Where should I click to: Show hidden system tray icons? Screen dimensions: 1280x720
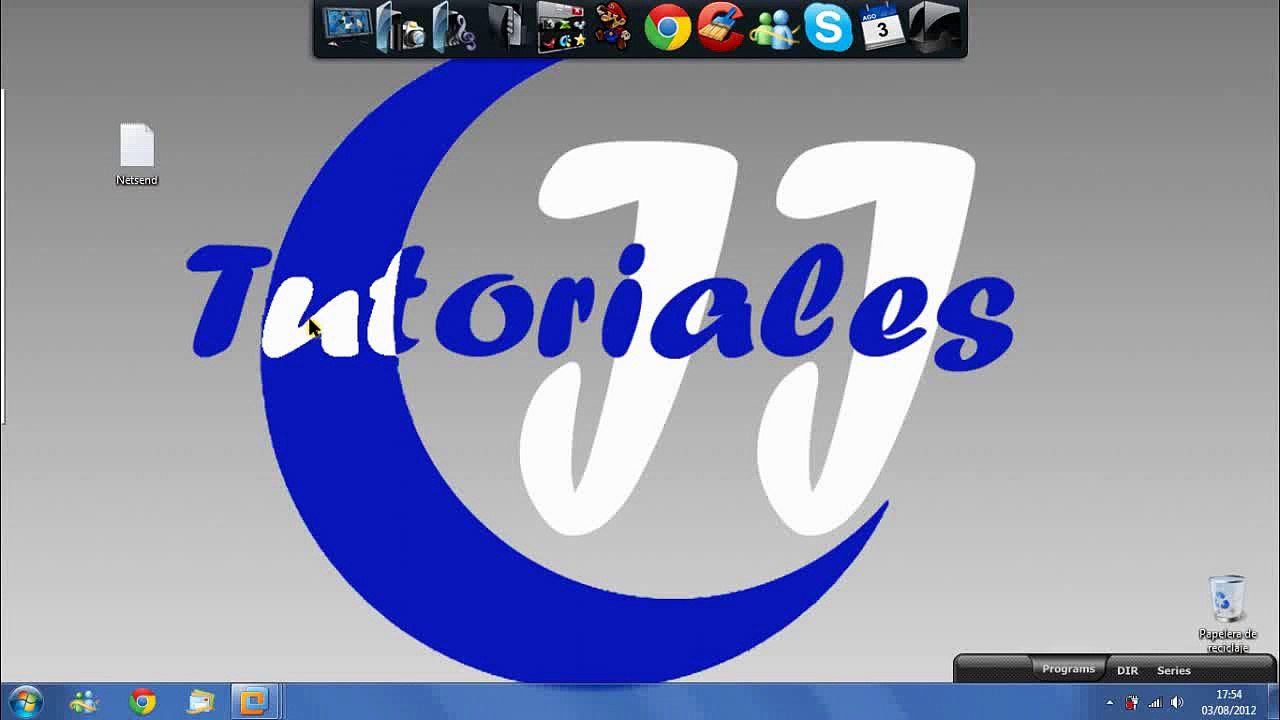coord(1110,703)
